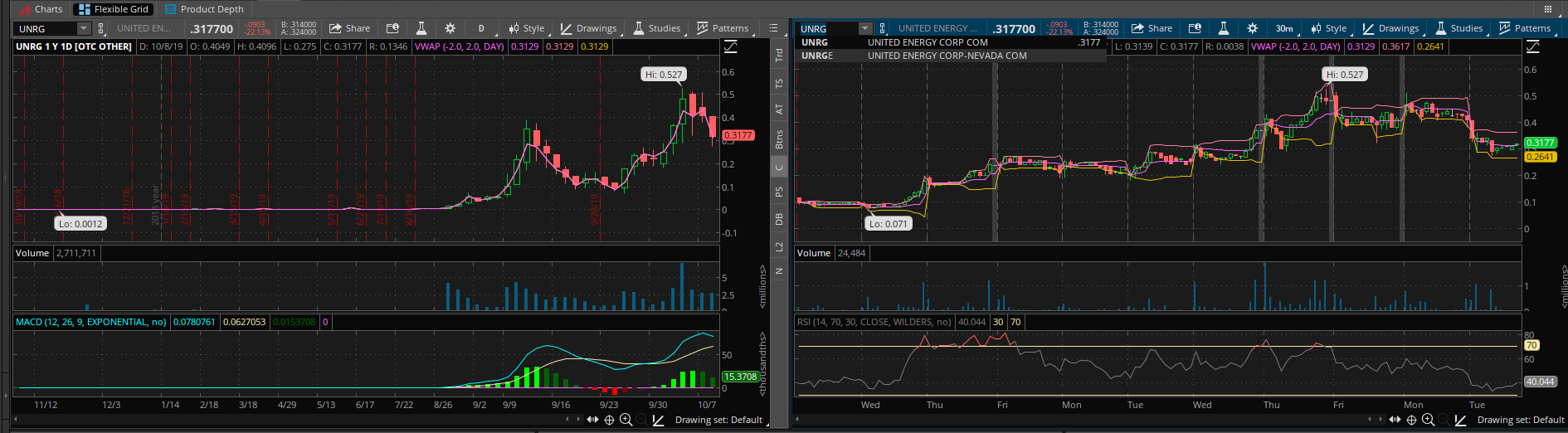Open the 30m timeframe dropdown
Image resolution: width=1568 pixels, height=433 pixels.
click(x=1285, y=28)
